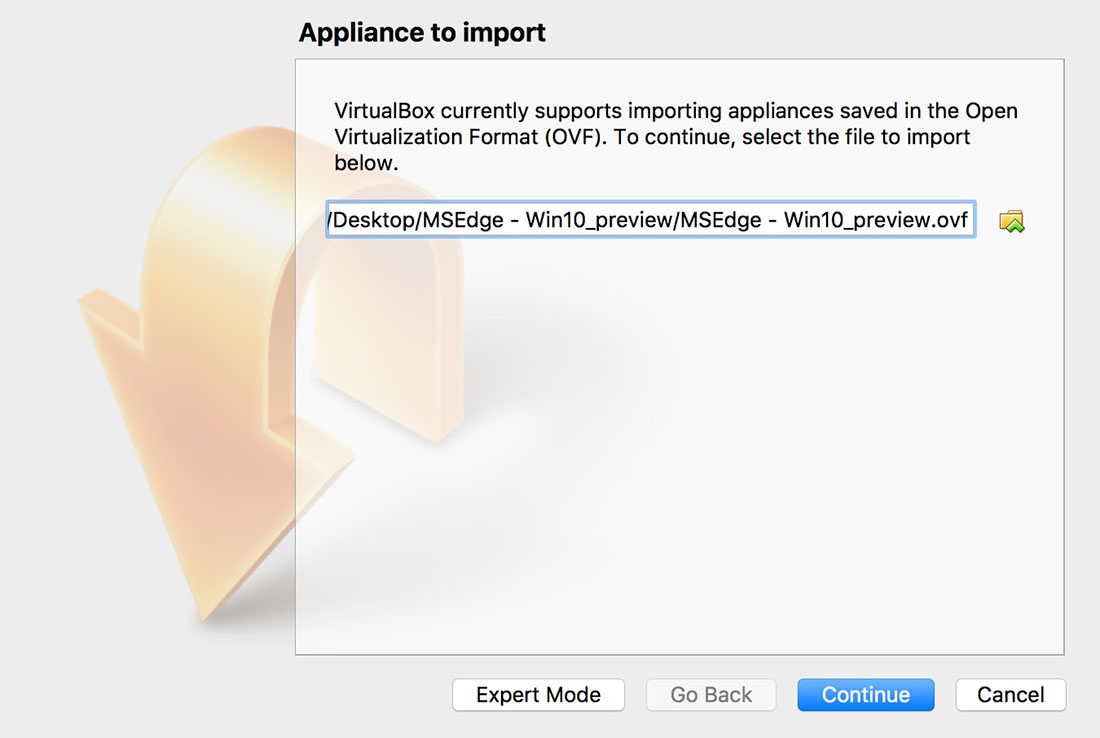Dismiss the dialog with Cancel
The width and height of the screenshot is (1100, 738).
coord(1010,695)
